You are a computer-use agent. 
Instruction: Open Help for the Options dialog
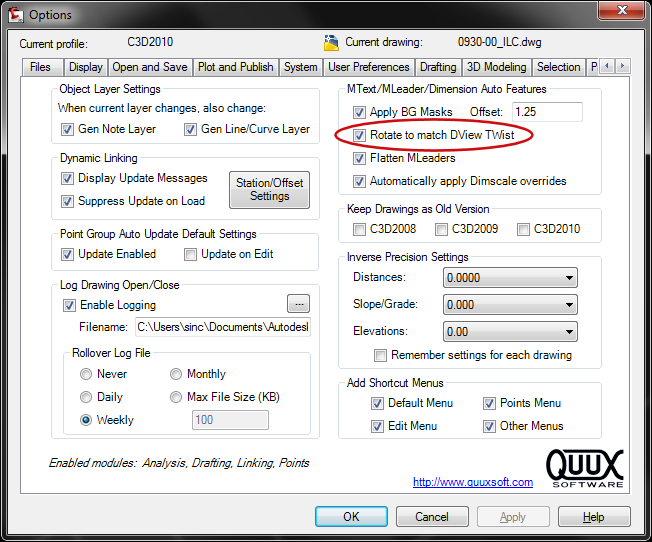[x=594, y=517]
